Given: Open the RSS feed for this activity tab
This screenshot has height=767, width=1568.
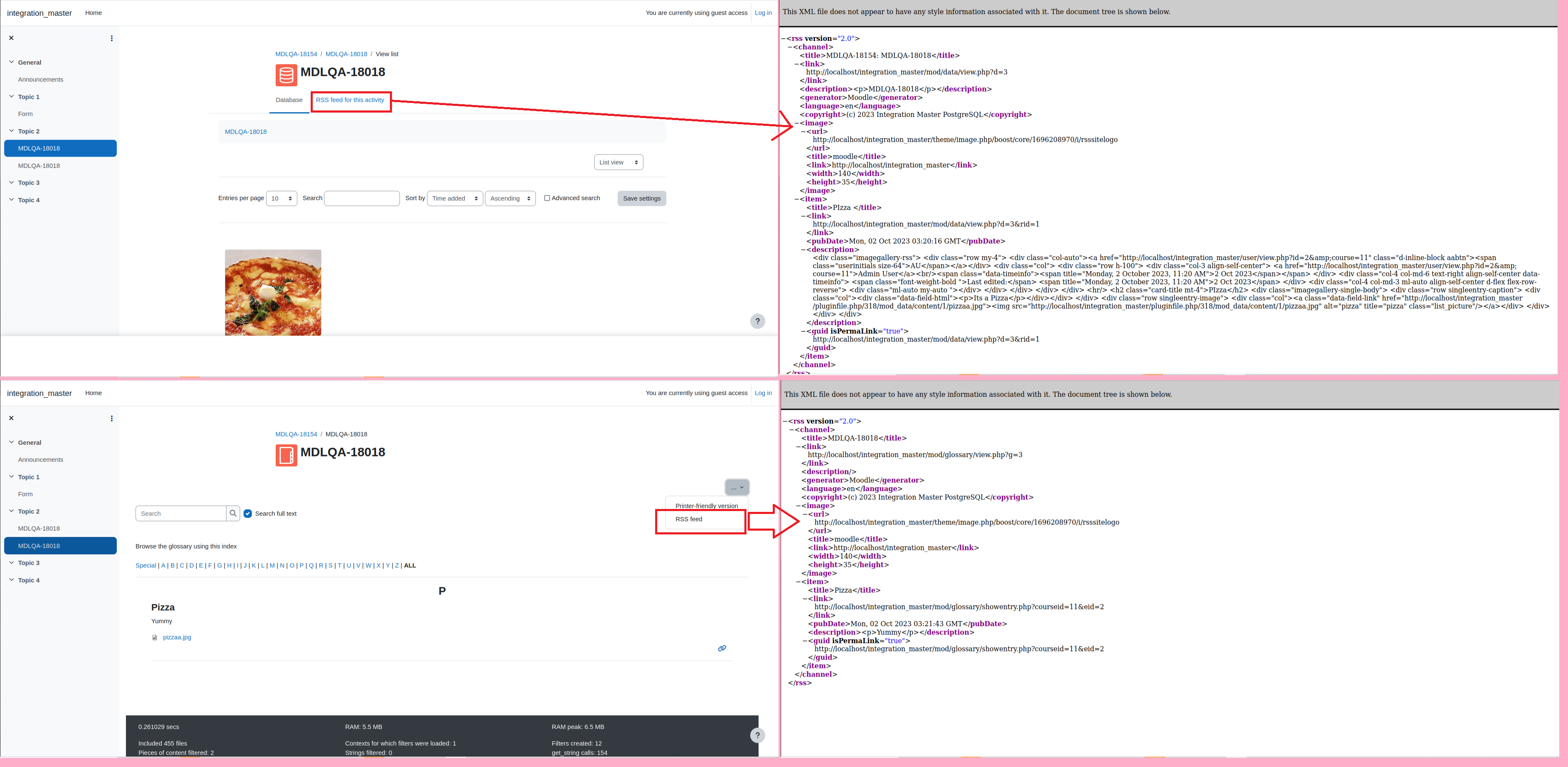Looking at the screenshot, I should [350, 100].
